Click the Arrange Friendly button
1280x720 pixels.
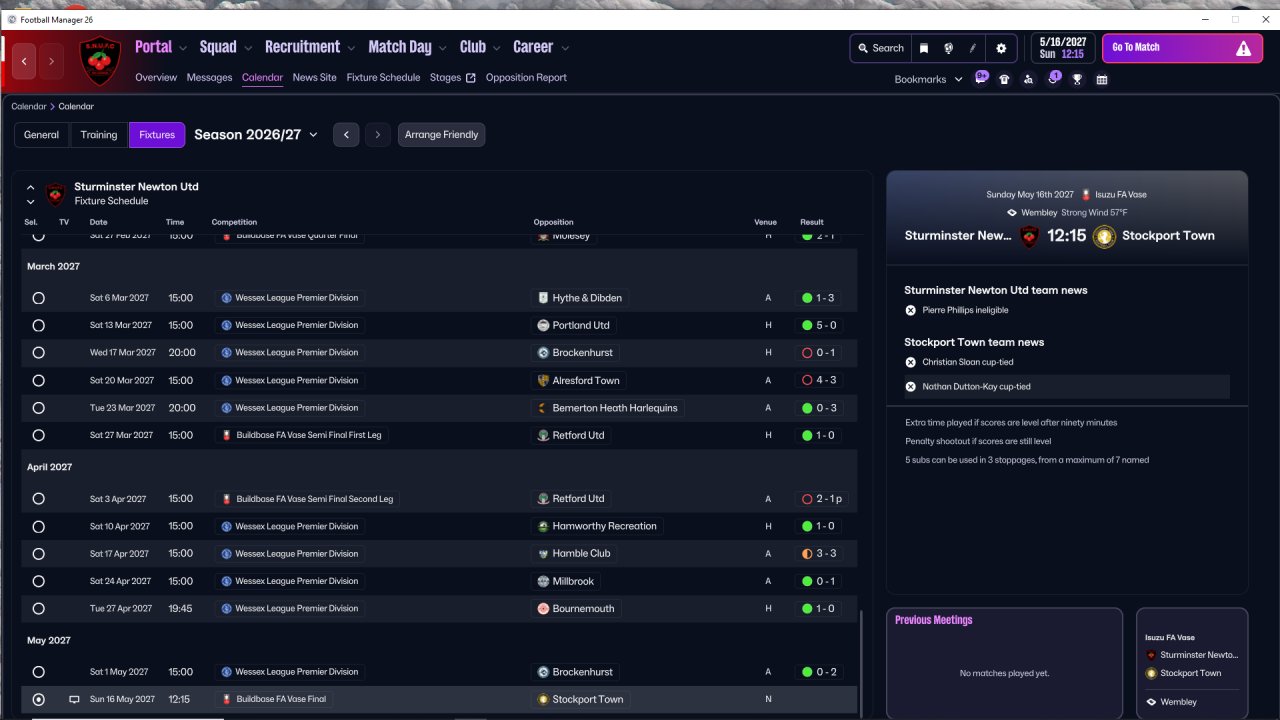tap(441, 135)
